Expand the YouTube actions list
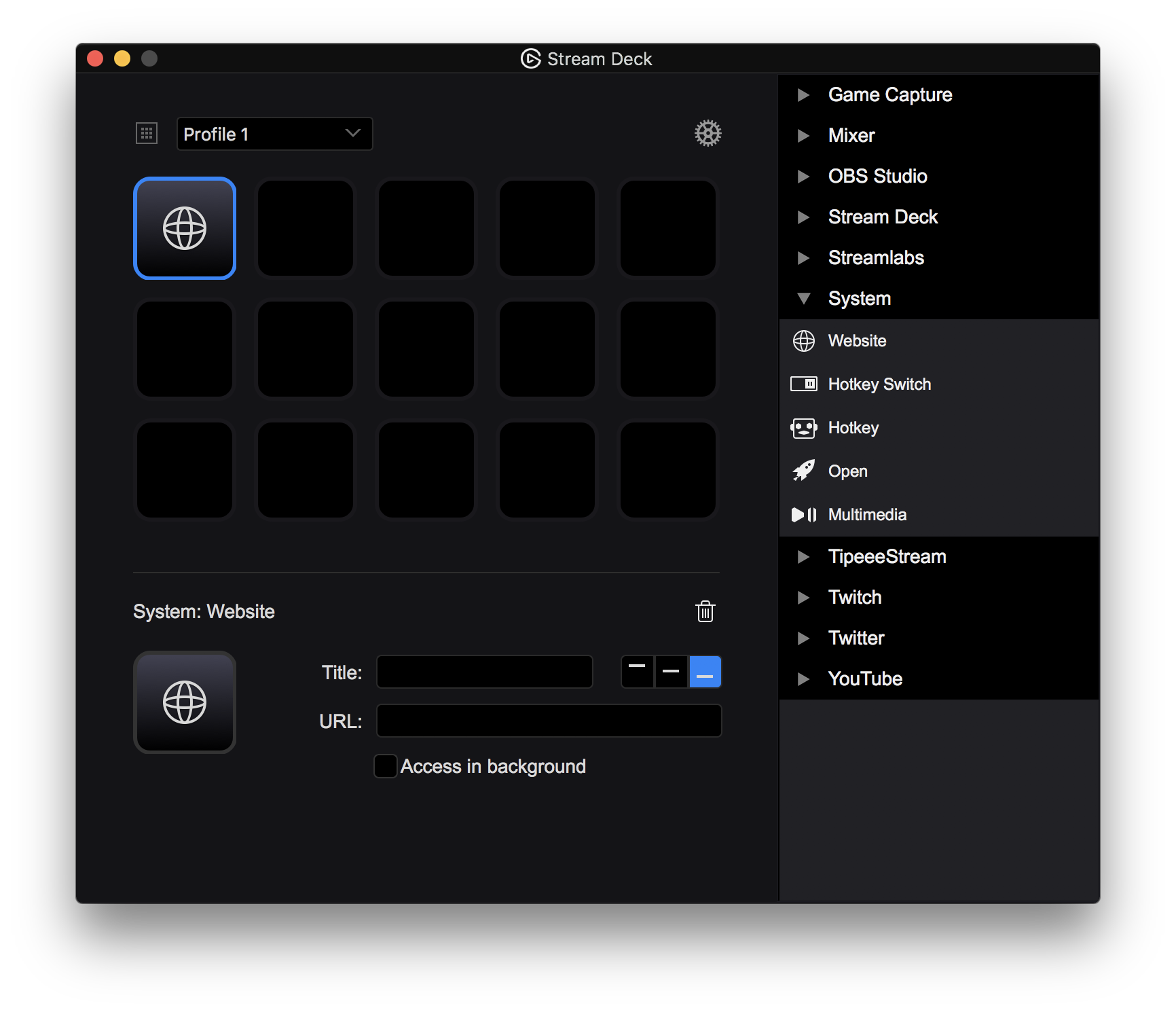Image resolution: width=1176 pixels, height=1012 pixels. click(804, 679)
